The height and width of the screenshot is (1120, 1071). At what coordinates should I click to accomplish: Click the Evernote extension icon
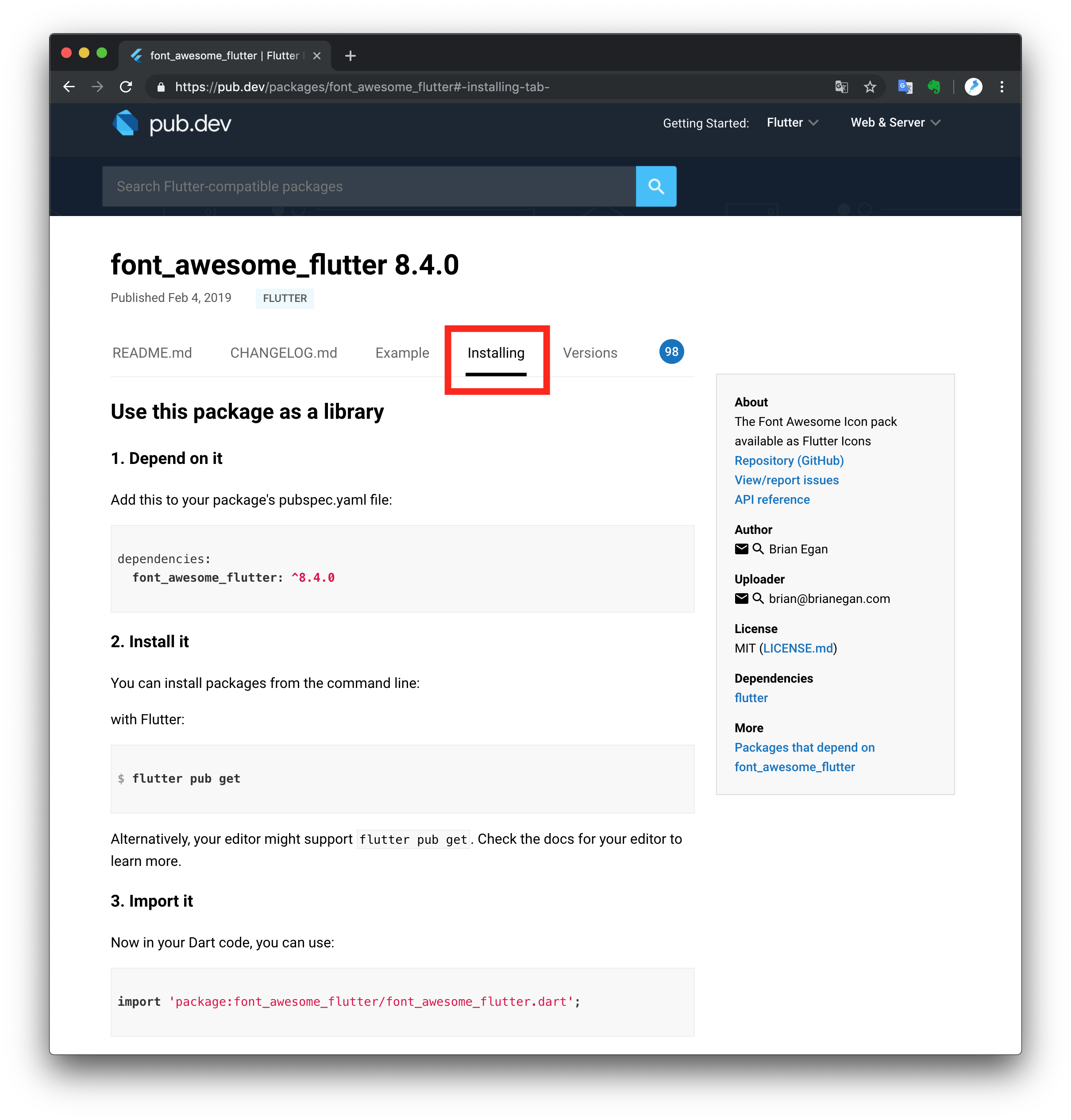pos(934,87)
